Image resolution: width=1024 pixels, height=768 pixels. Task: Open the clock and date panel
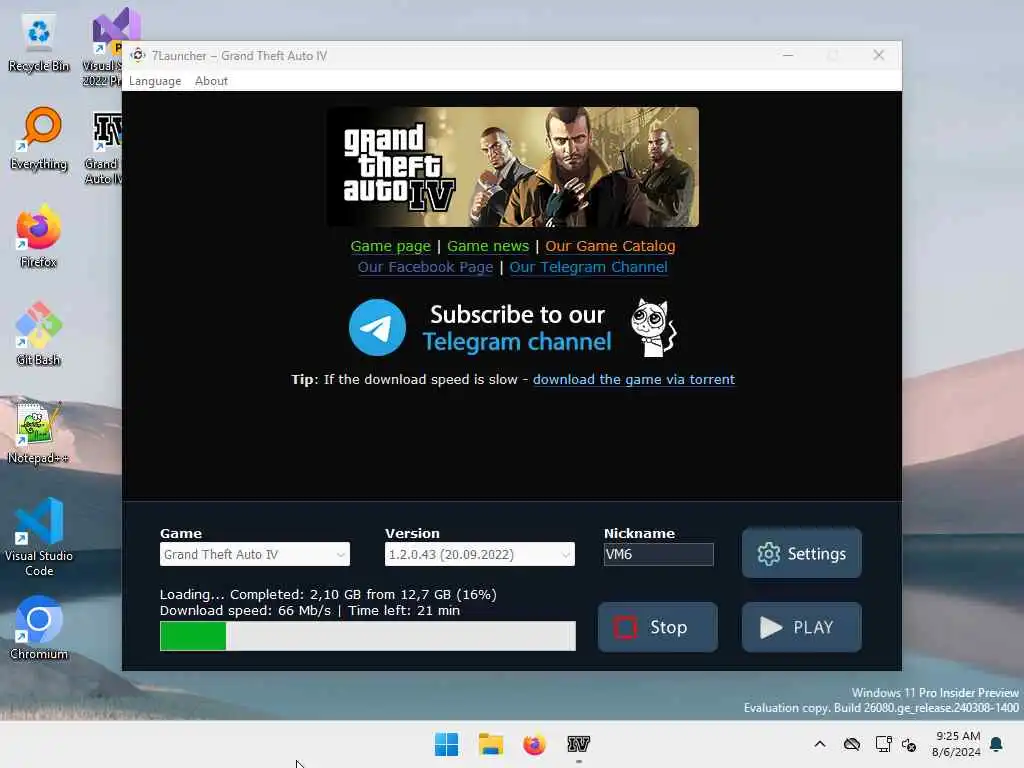point(956,744)
